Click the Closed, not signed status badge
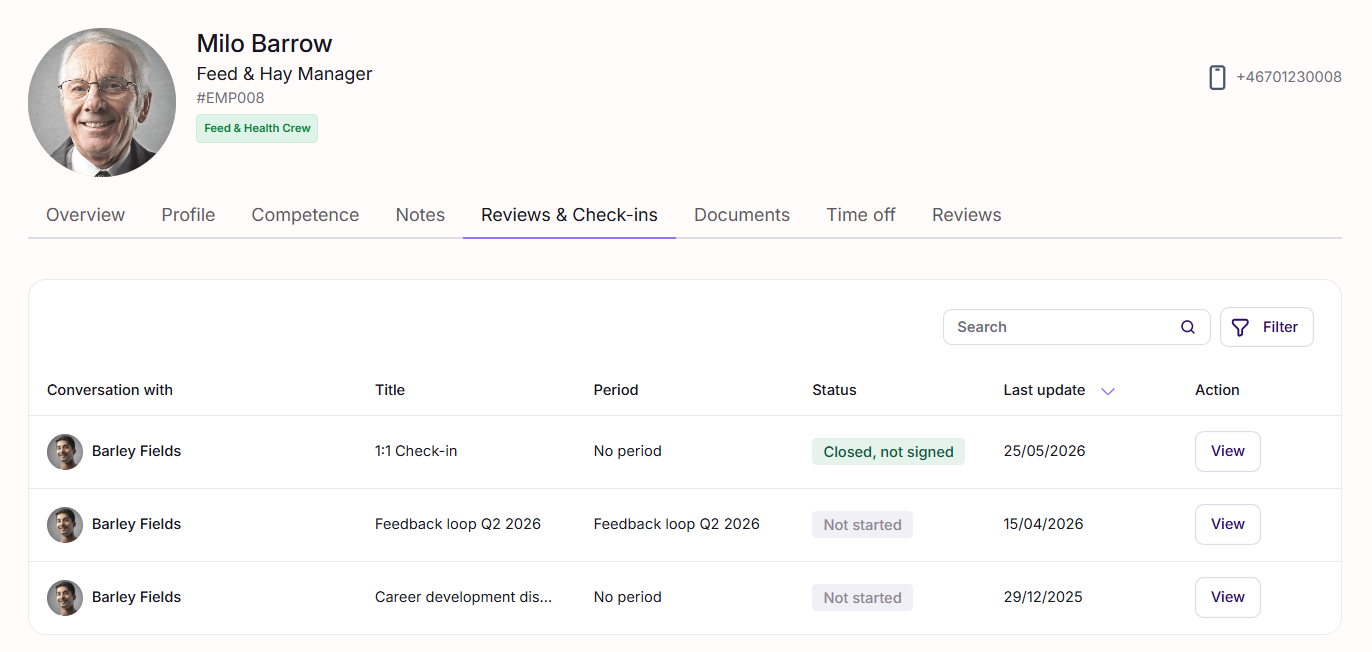 (888, 452)
